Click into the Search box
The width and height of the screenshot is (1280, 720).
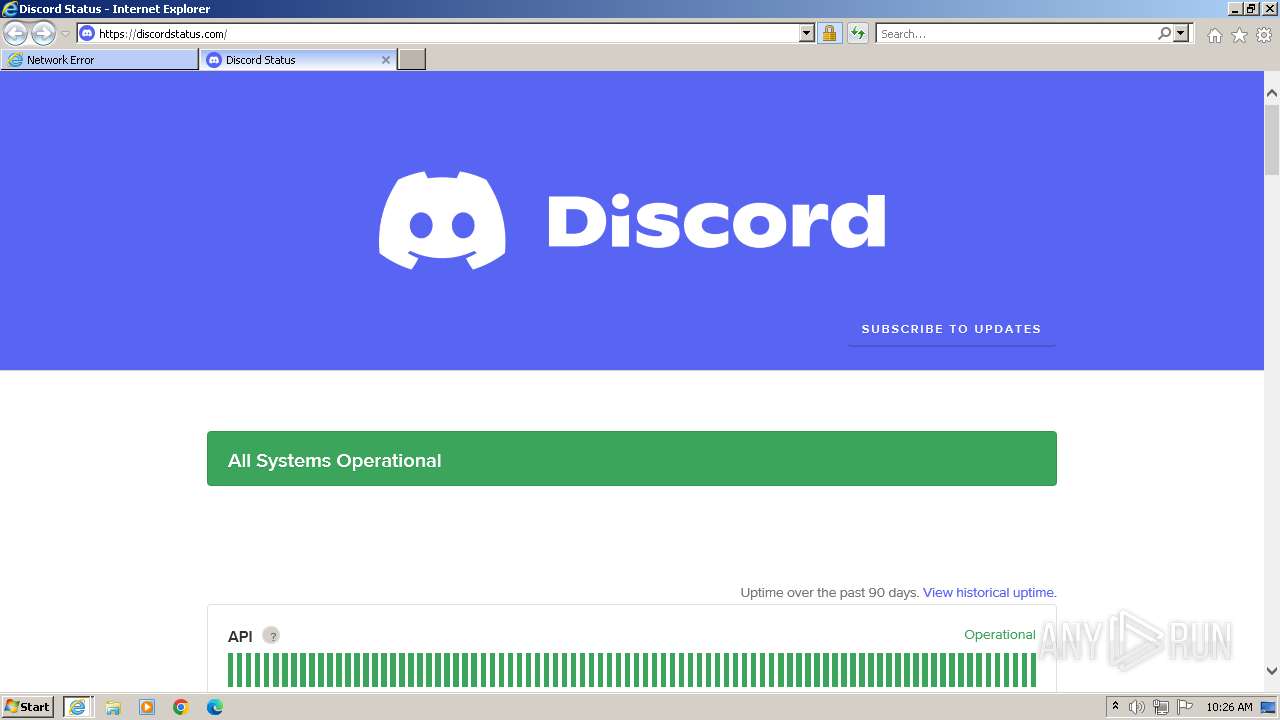[x=1016, y=33]
